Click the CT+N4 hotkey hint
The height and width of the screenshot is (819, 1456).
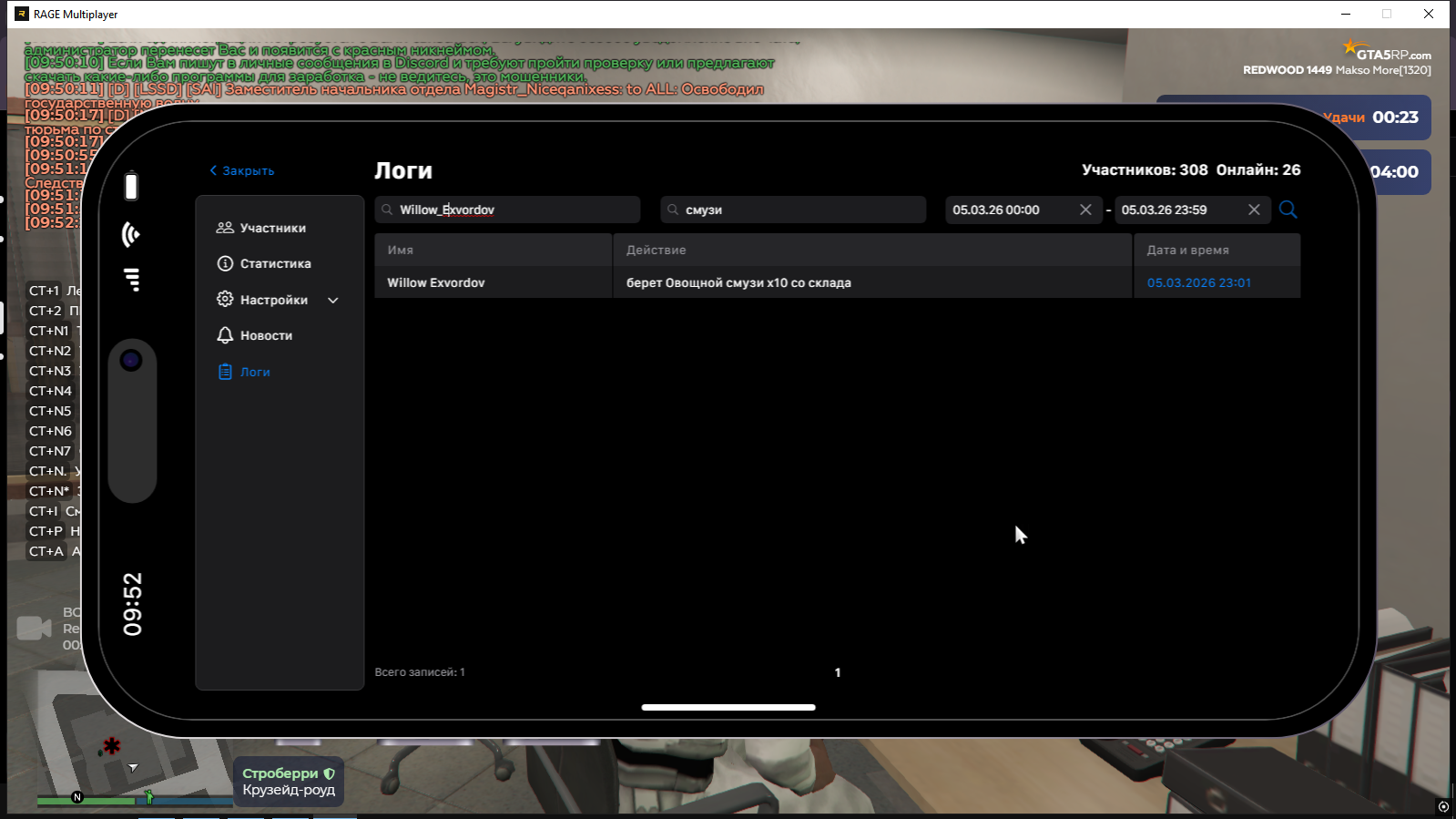point(50,391)
